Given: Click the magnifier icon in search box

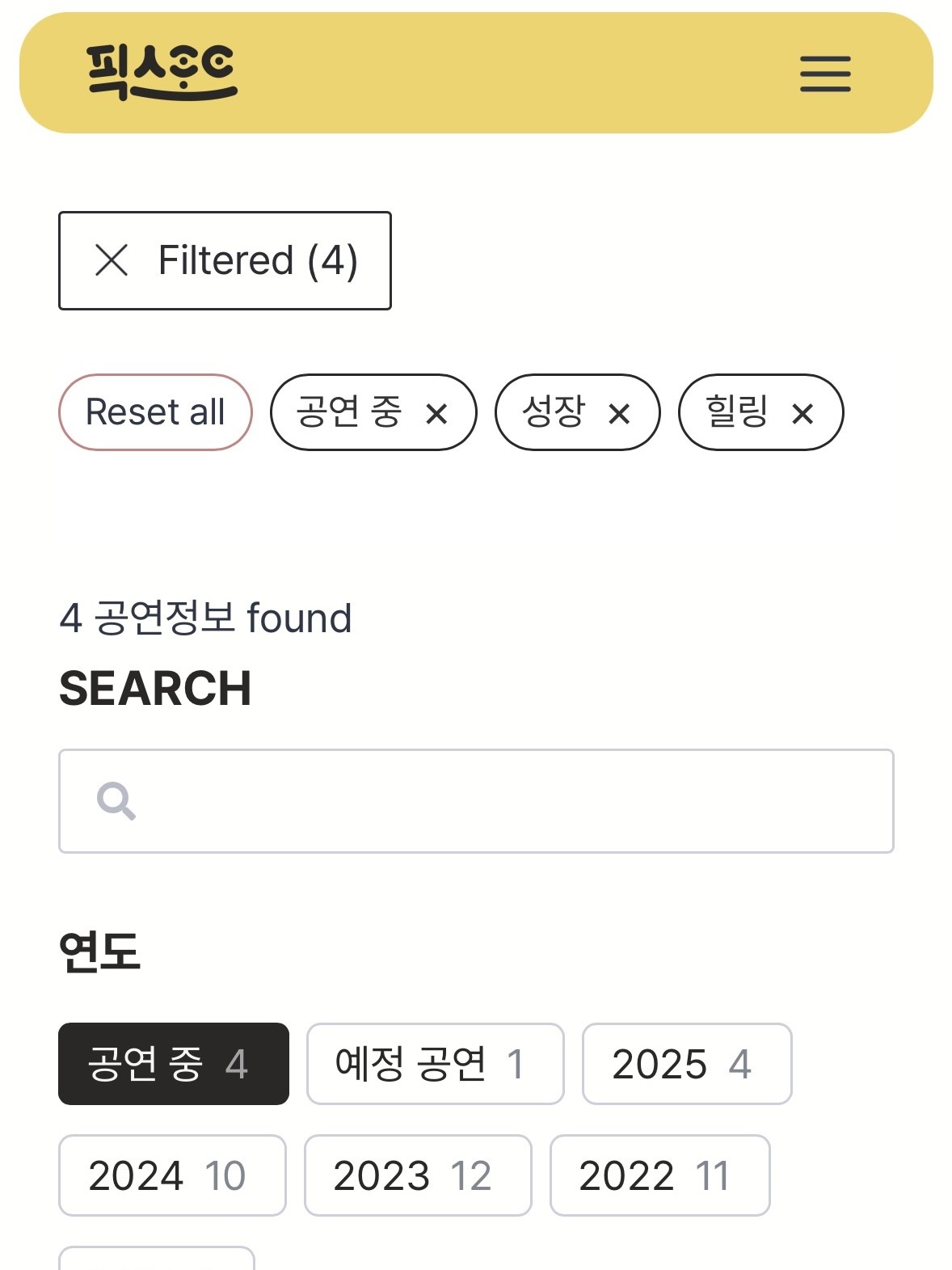Looking at the screenshot, I should (116, 800).
